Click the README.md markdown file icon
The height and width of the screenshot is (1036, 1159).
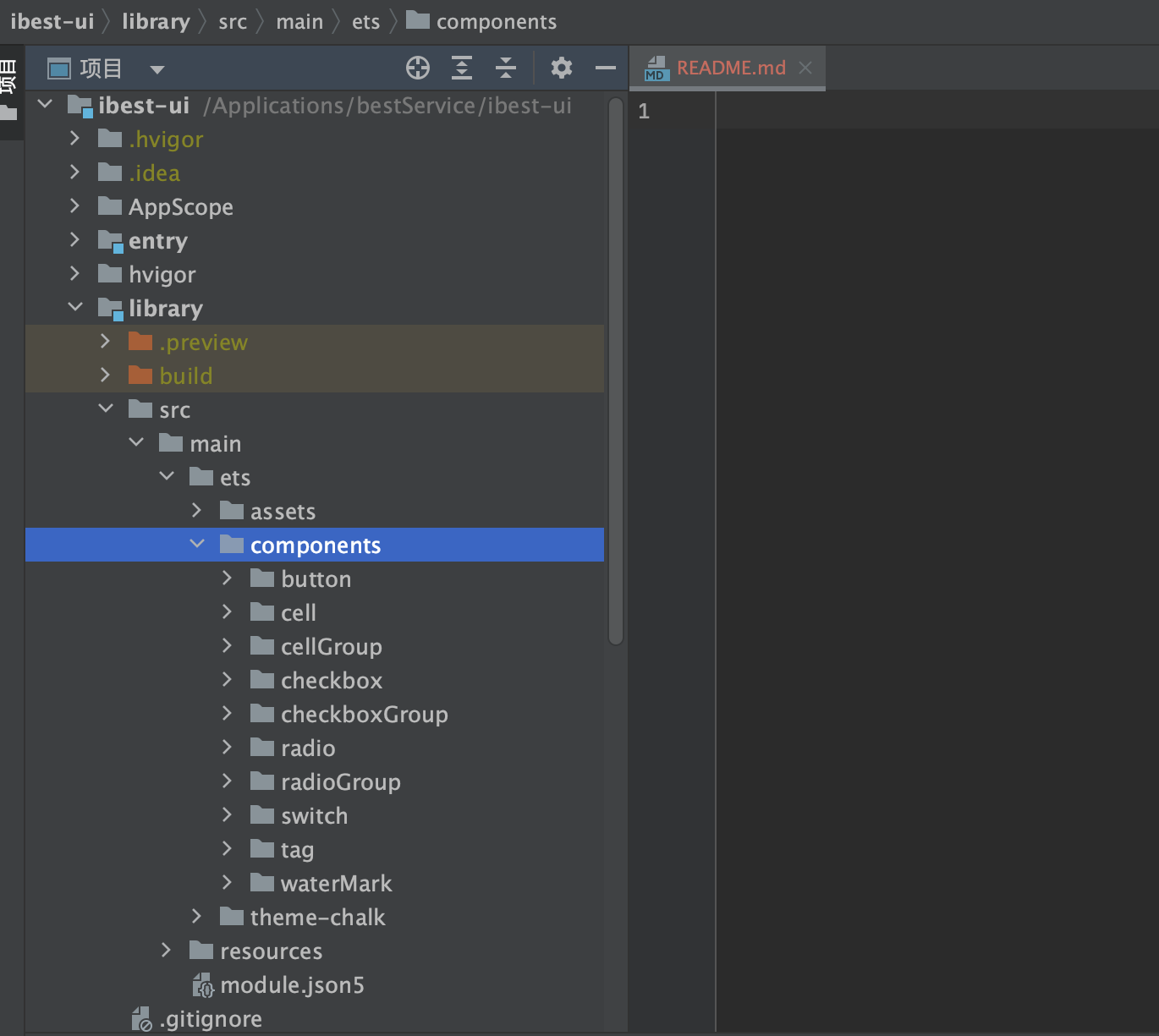[657, 68]
